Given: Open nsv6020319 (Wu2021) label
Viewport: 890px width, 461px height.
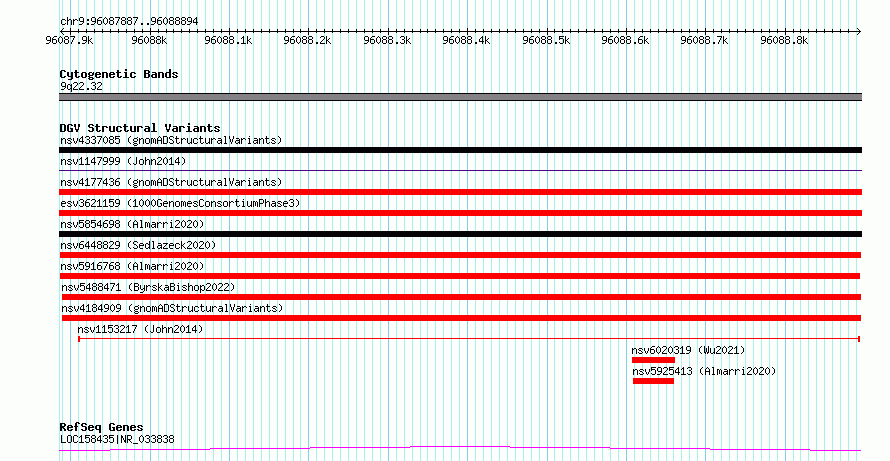Looking at the screenshot, I should click(689, 350).
